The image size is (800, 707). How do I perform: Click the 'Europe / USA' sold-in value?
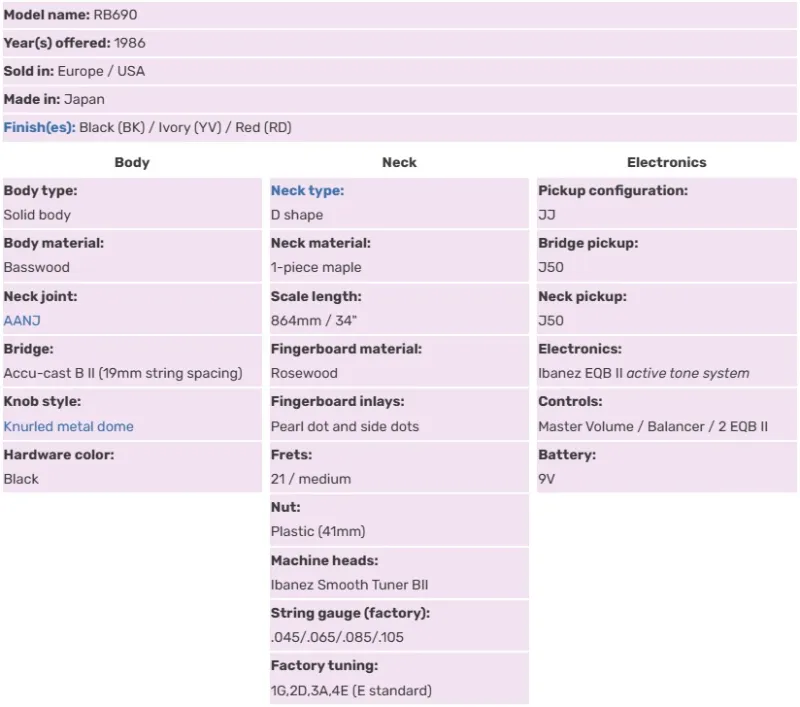coord(101,71)
